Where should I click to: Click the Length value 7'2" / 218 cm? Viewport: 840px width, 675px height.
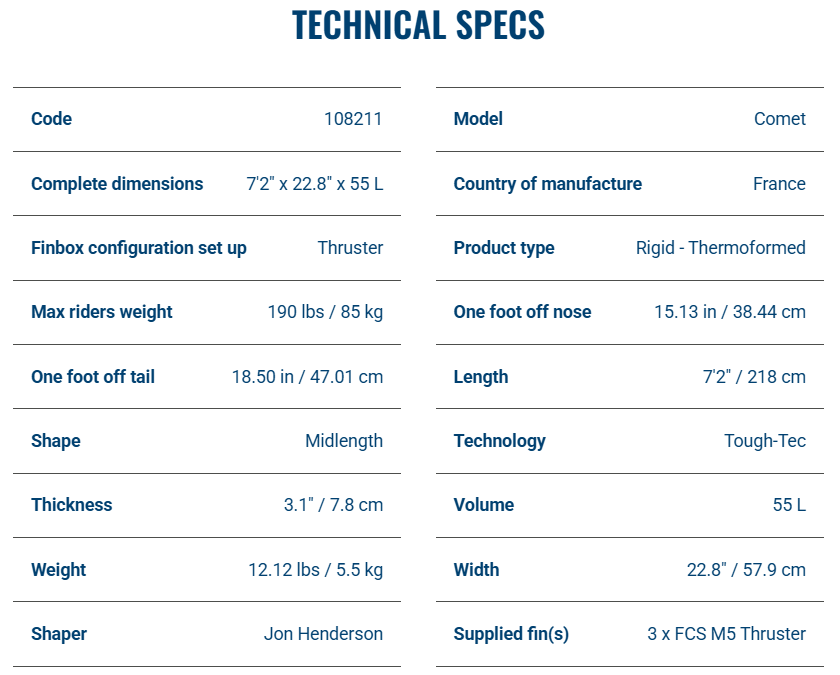[753, 377]
